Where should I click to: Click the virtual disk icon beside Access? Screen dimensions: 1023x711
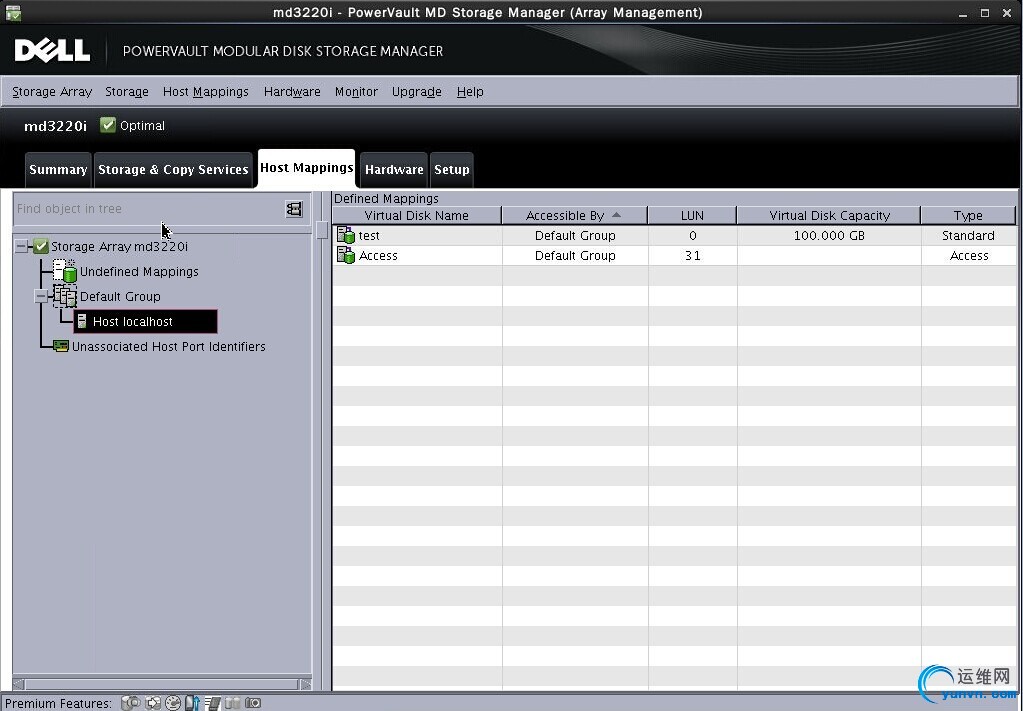pyautogui.click(x=345, y=255)
